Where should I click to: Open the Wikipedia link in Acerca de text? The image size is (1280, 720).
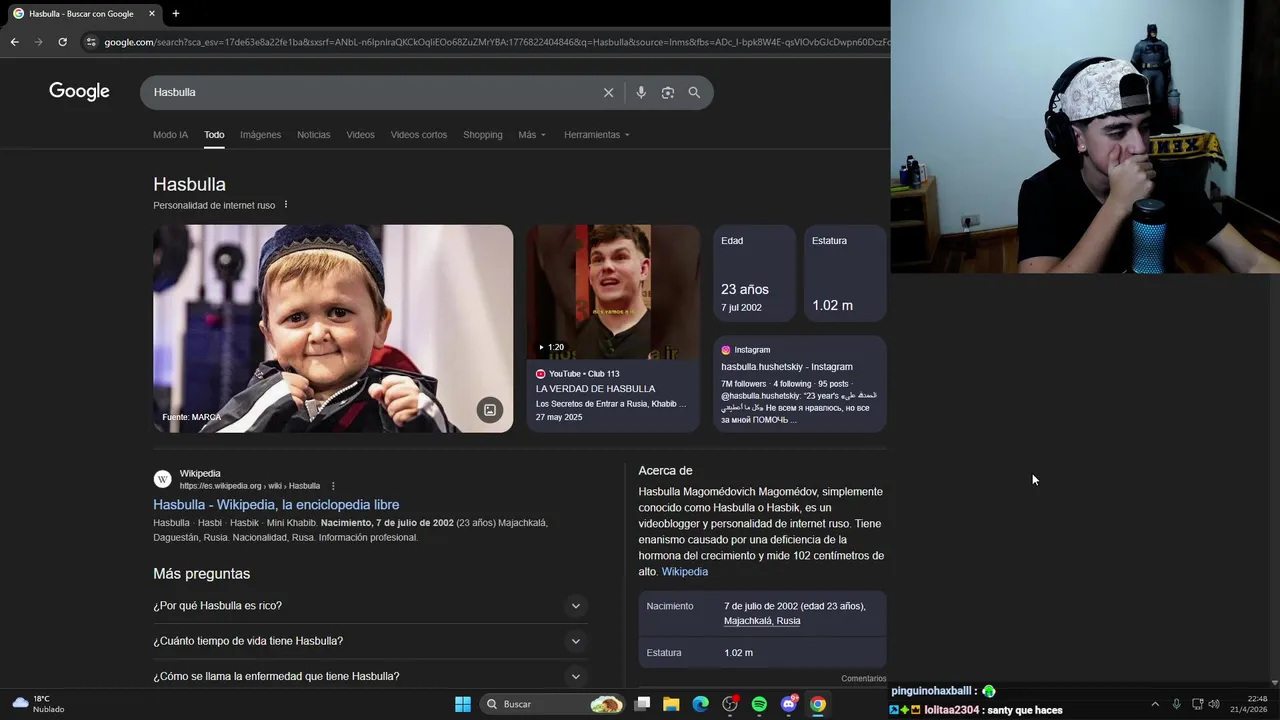pyautogui.click(x=685, y=572)
